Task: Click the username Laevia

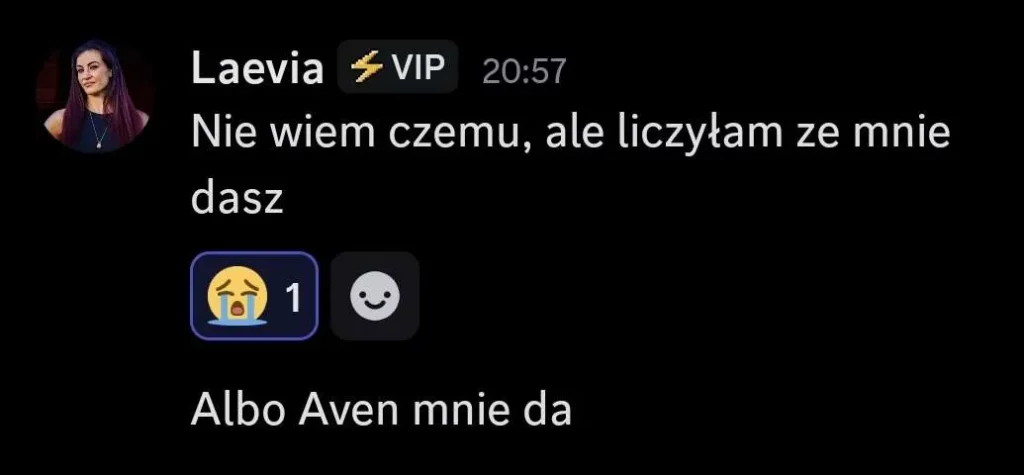Action: point(257,69)
